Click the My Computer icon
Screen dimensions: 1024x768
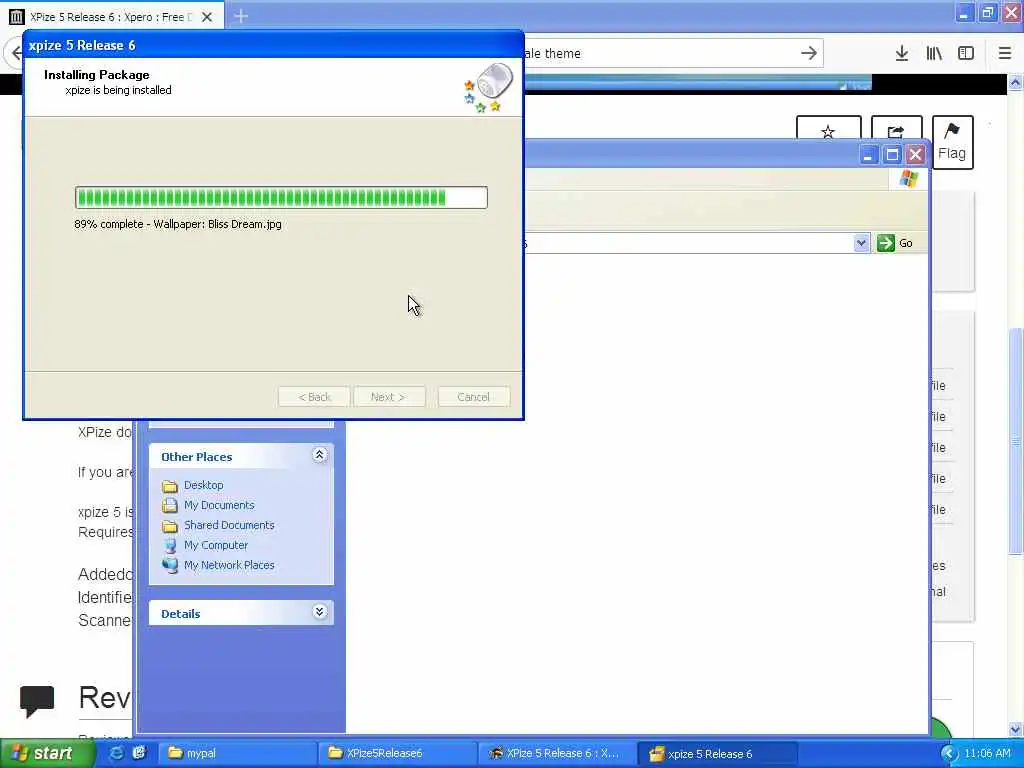[x=170, y=545]
